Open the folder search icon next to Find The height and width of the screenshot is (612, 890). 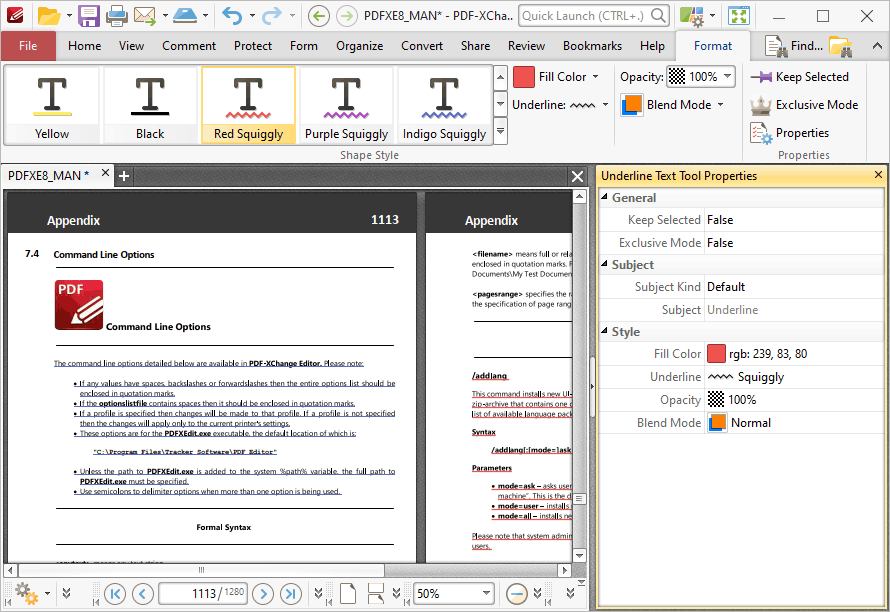[841, 46]
